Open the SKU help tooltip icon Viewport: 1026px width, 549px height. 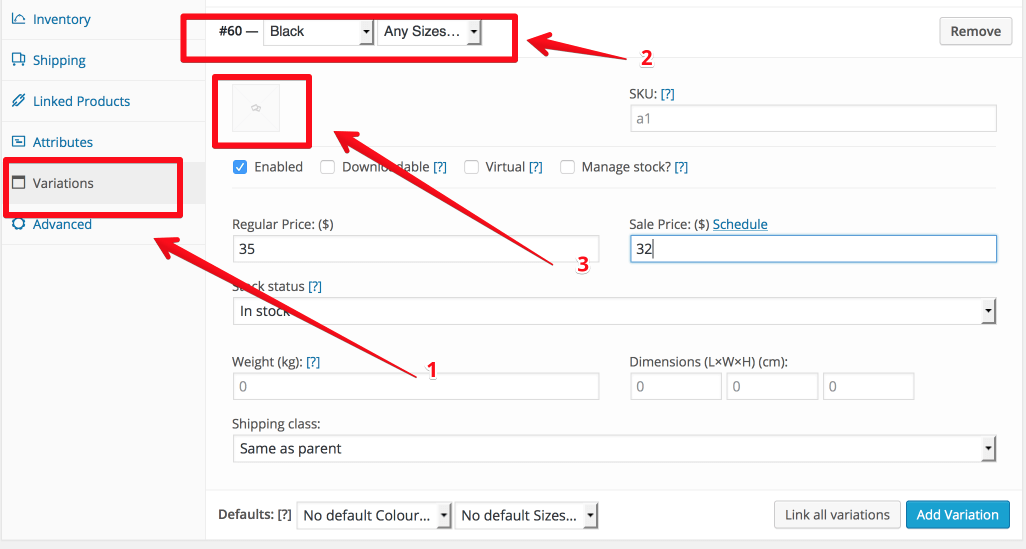coord(667,94)
